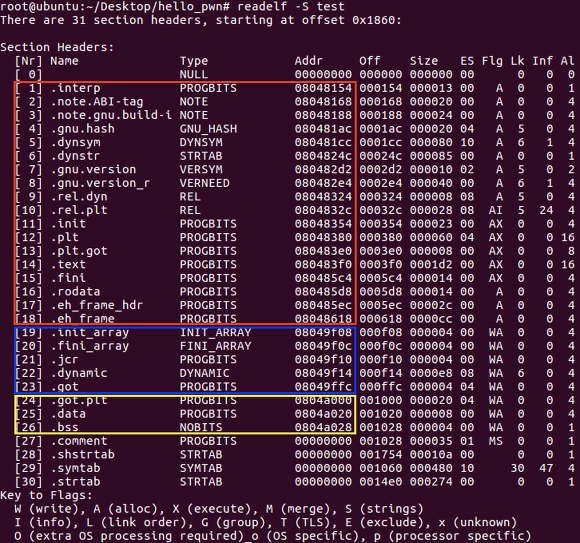Click the '.init_array' section name

click(x=90, y=333)
